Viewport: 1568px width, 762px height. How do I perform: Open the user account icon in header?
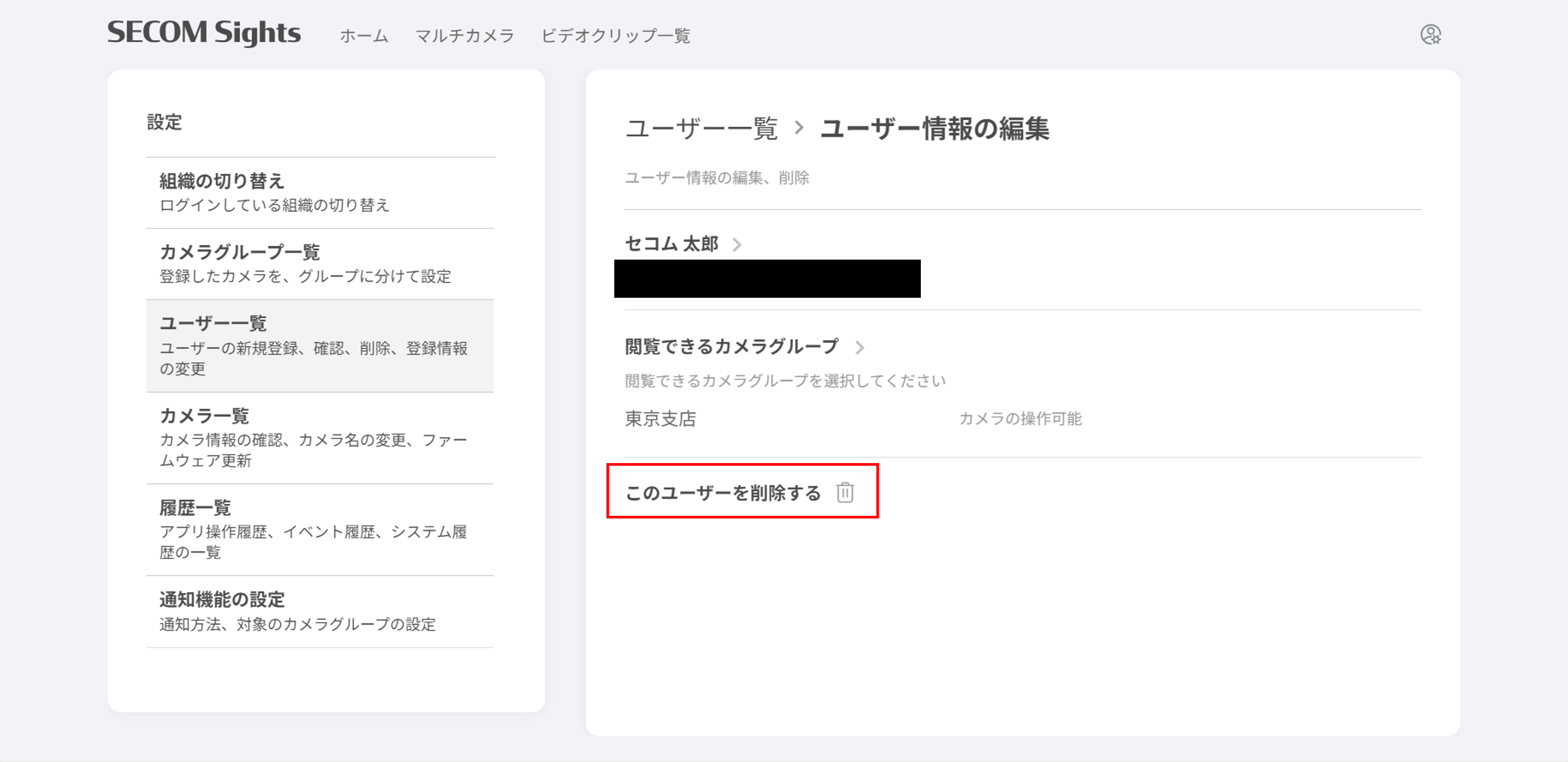pyautogui.click(x=1430, y=35)
